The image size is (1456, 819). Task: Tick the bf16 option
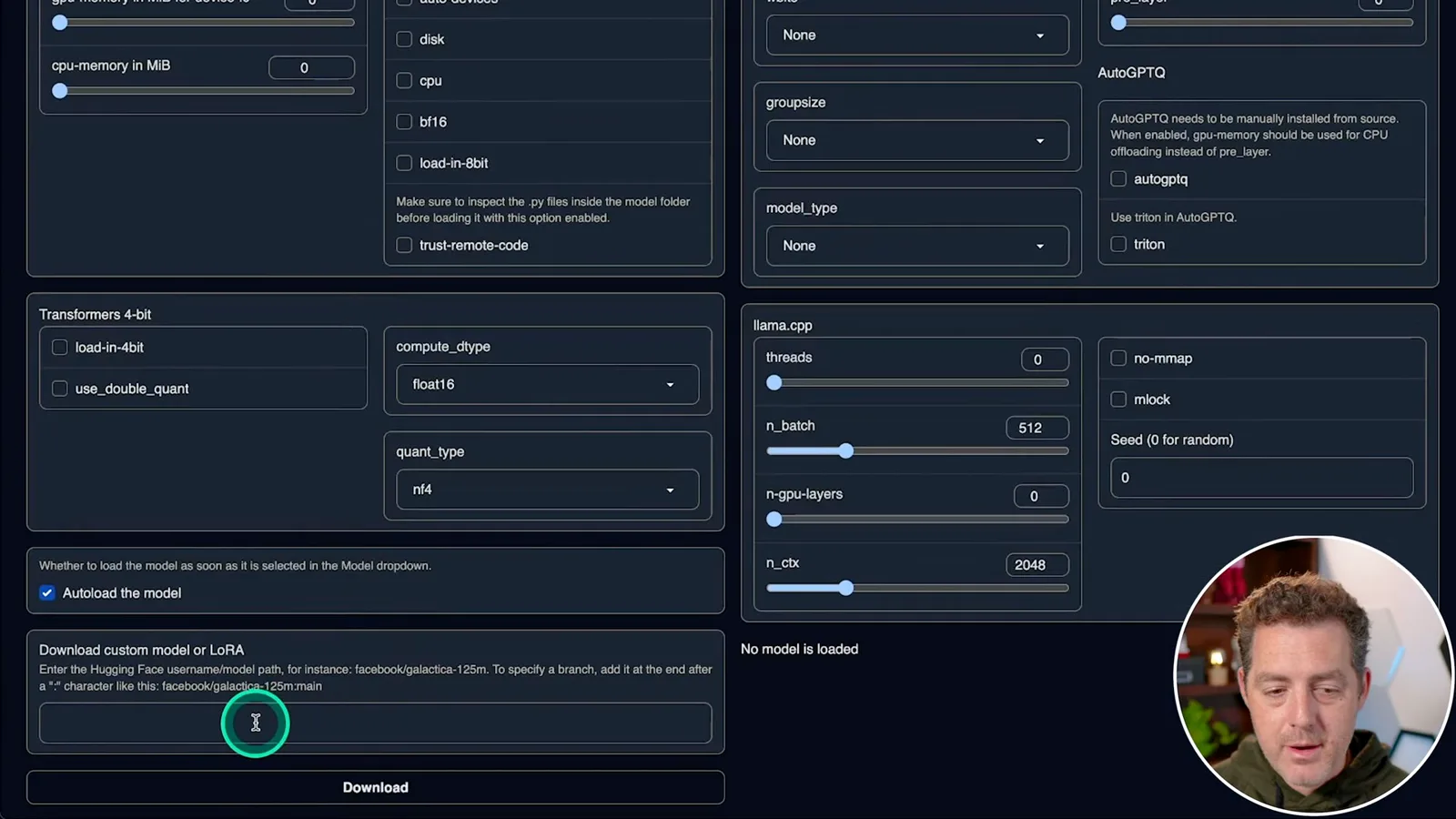pyautogui.click(x=404, y=121)
